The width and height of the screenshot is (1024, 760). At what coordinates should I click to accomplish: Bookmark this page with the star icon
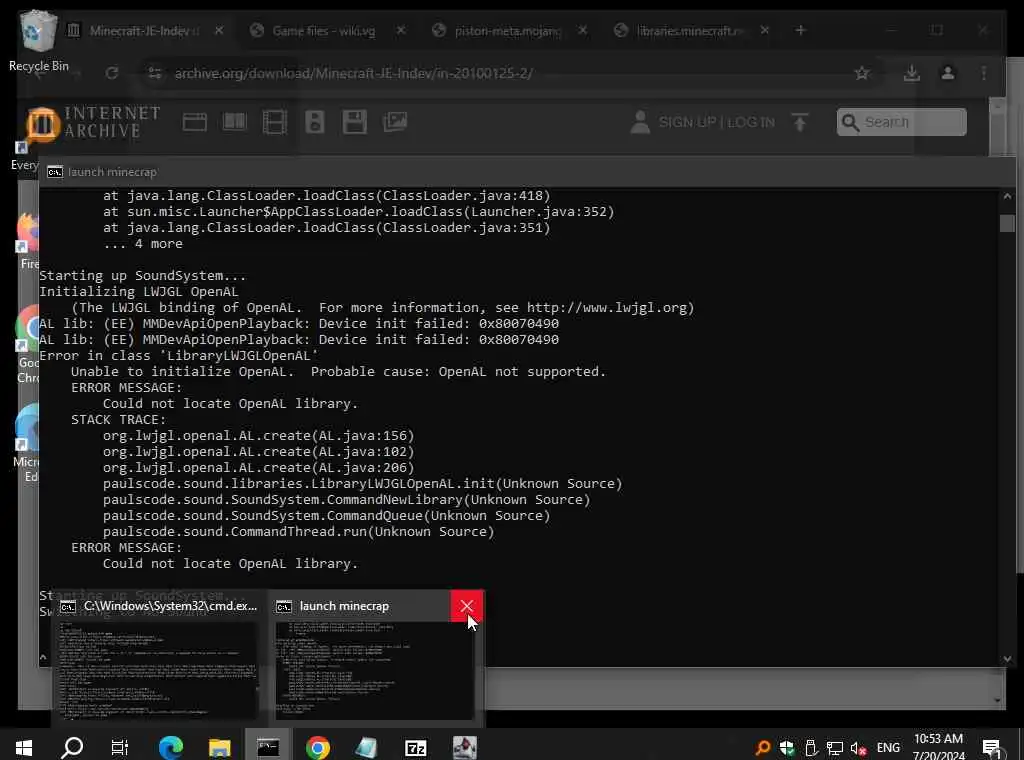[862, 73]
